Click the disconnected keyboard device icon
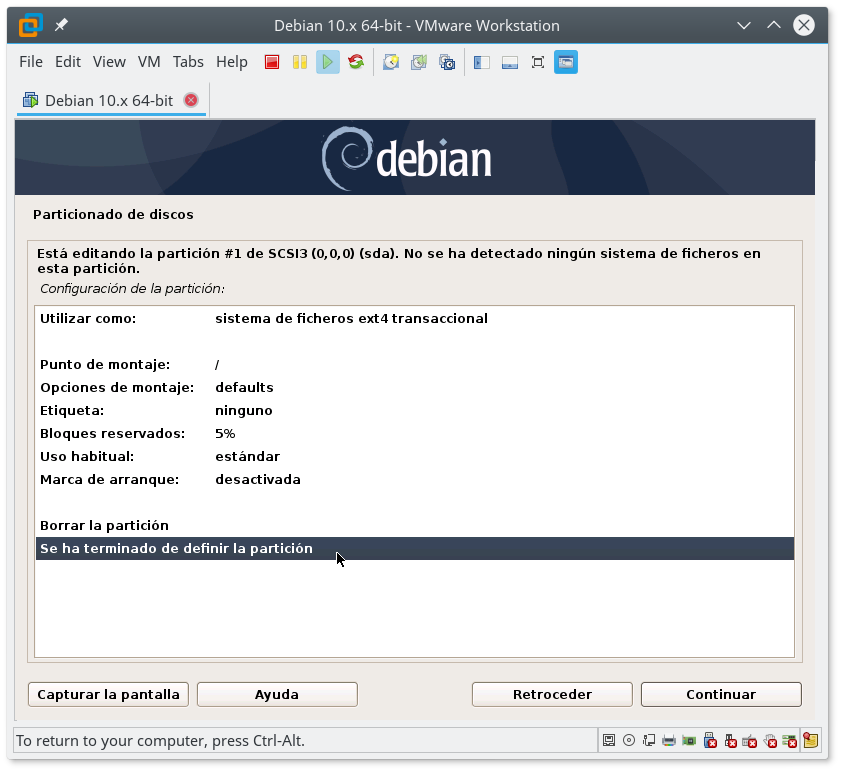Image resolution: width=841 pixels, height=772 pixels. point(750,741)
